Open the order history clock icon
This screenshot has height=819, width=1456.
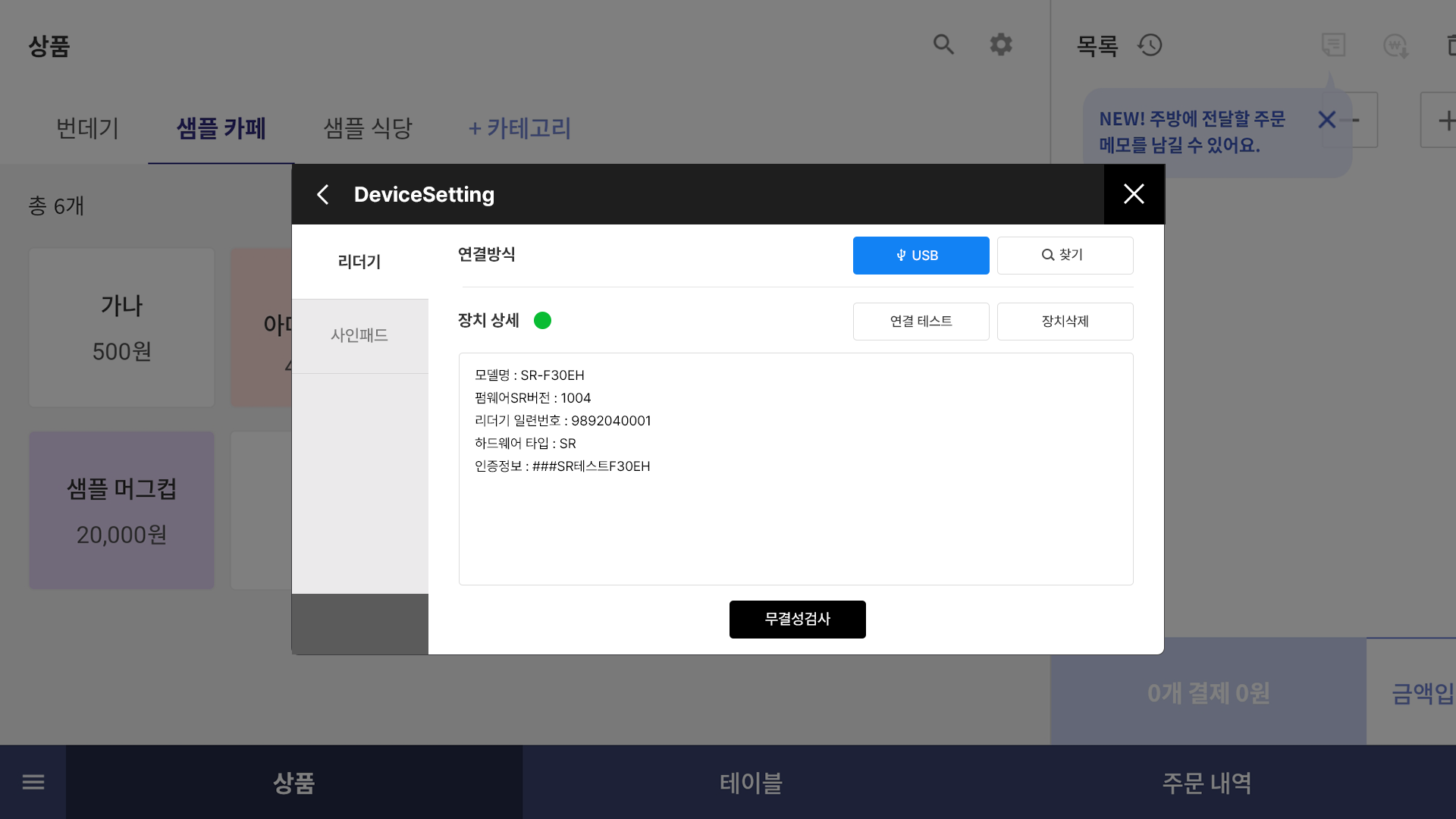(x=1150, y=45)
